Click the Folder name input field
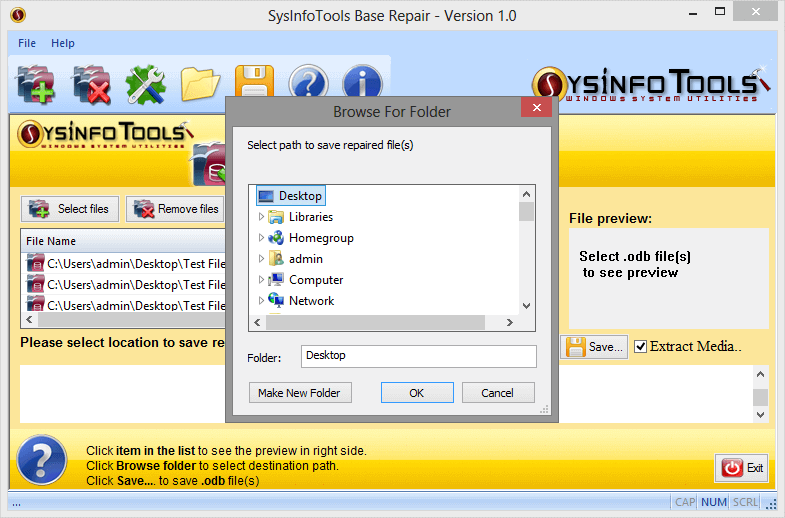The image size is (785, 518). tap(419, 356)
